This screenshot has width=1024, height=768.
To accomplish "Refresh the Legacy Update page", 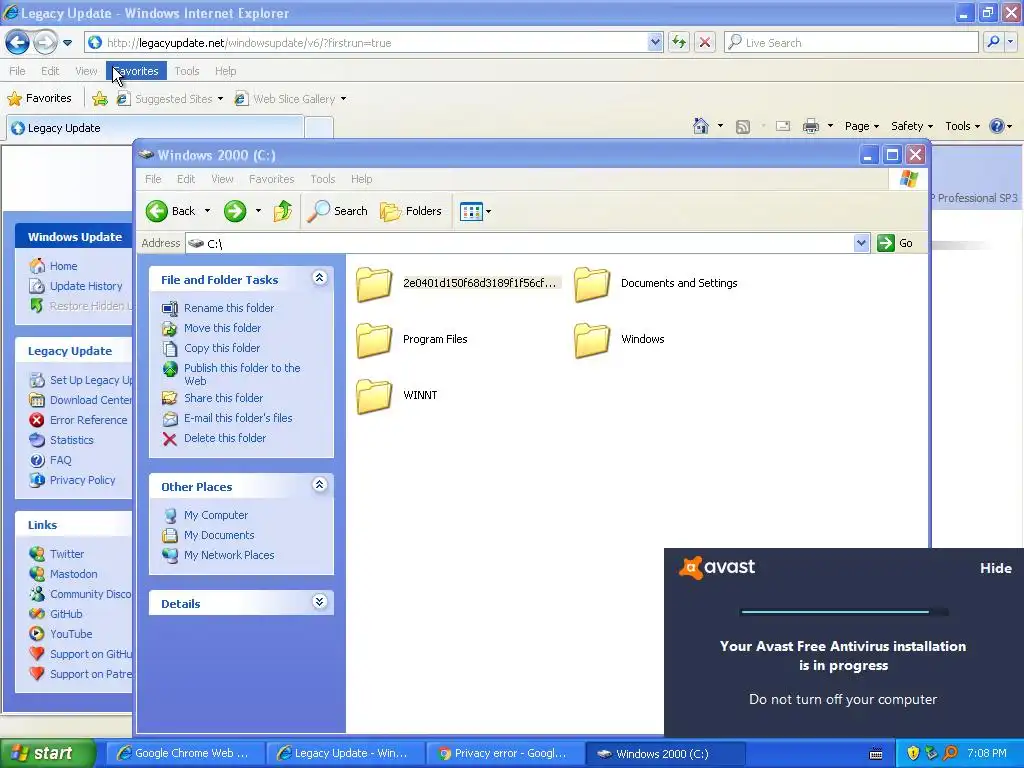I will click(679, 42).
